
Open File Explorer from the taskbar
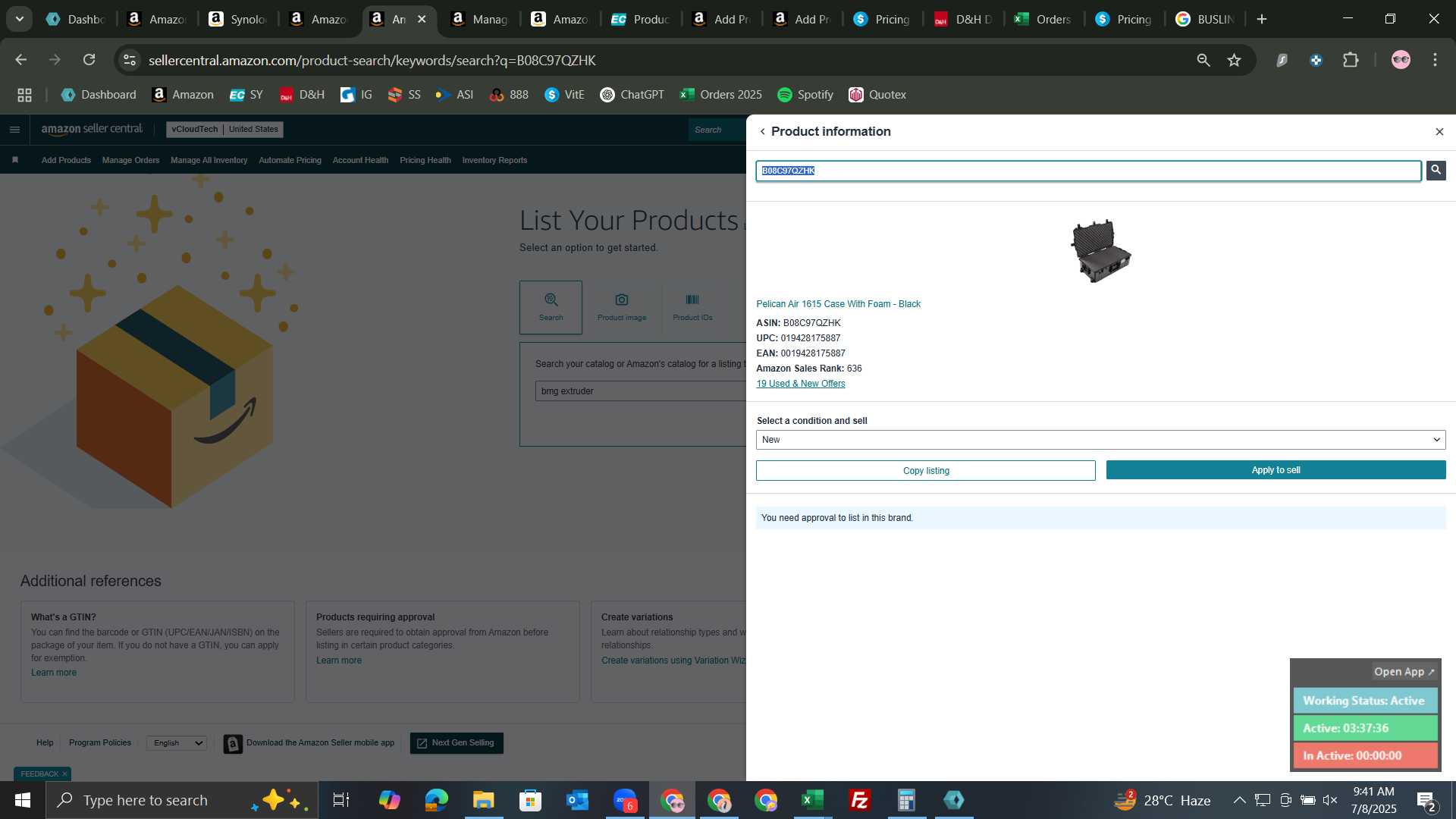483,800
